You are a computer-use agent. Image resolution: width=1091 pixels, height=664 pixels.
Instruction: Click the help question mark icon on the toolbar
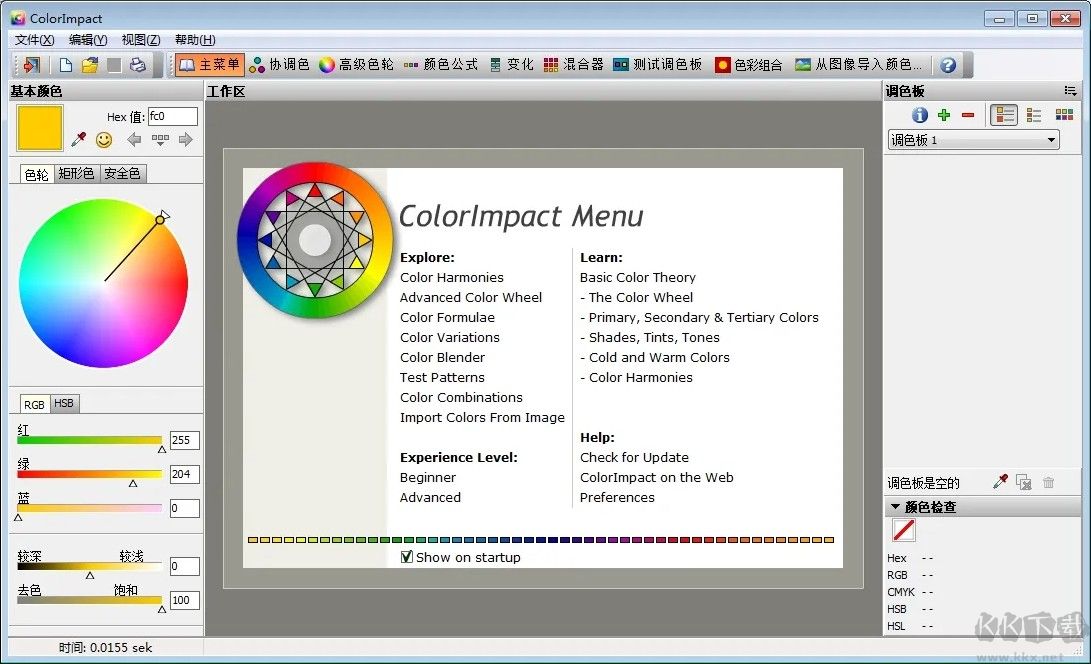[947, 64]
